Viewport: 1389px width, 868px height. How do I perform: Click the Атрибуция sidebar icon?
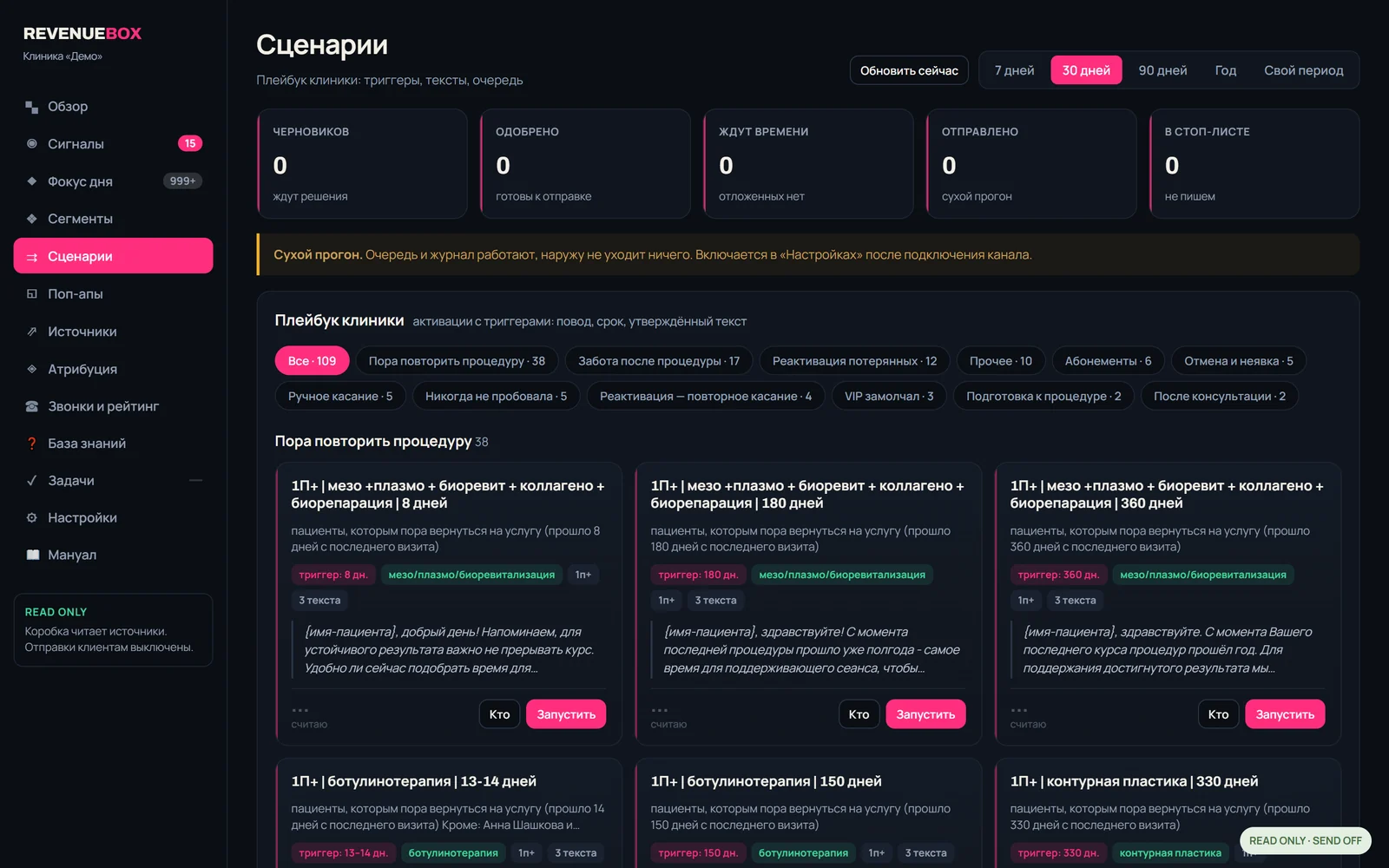(x=32, y=369)
